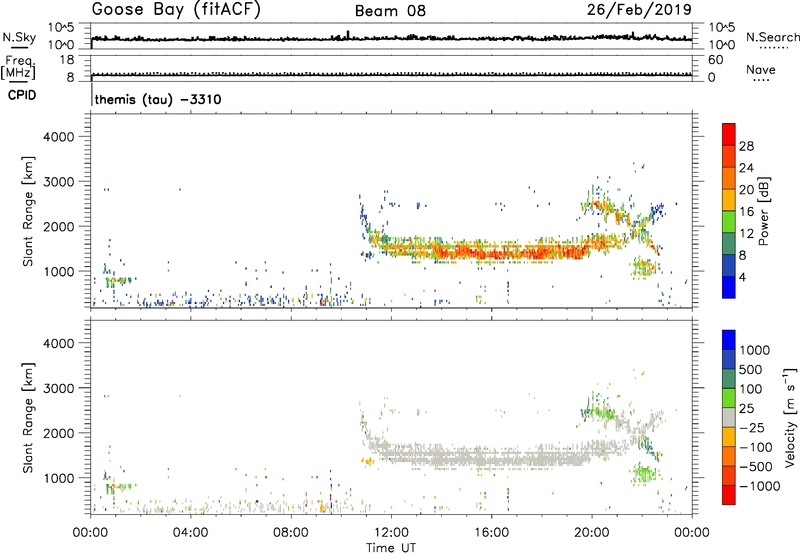
Task: Click the green echo cluster near 22:00 in the velocity panel
Action: (644, 473)
